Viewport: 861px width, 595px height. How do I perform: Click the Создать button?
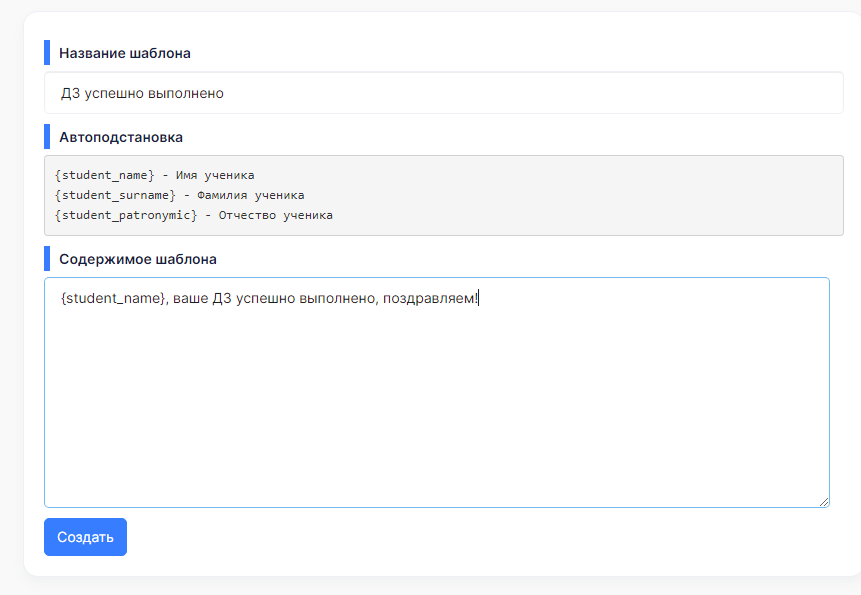pos(85,537)
